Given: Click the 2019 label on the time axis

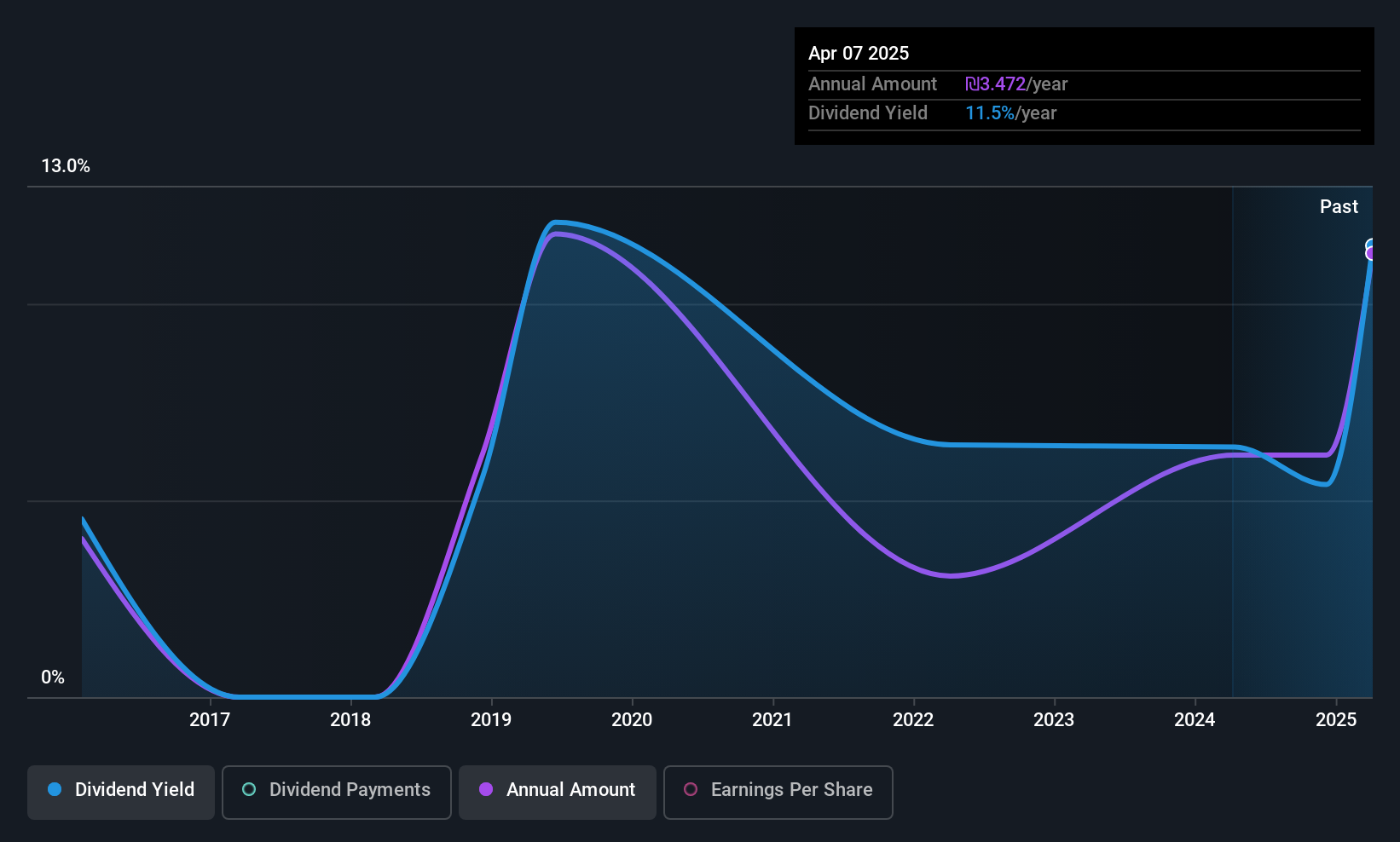Looking at the screenshot, I should (x=491, y=720).
